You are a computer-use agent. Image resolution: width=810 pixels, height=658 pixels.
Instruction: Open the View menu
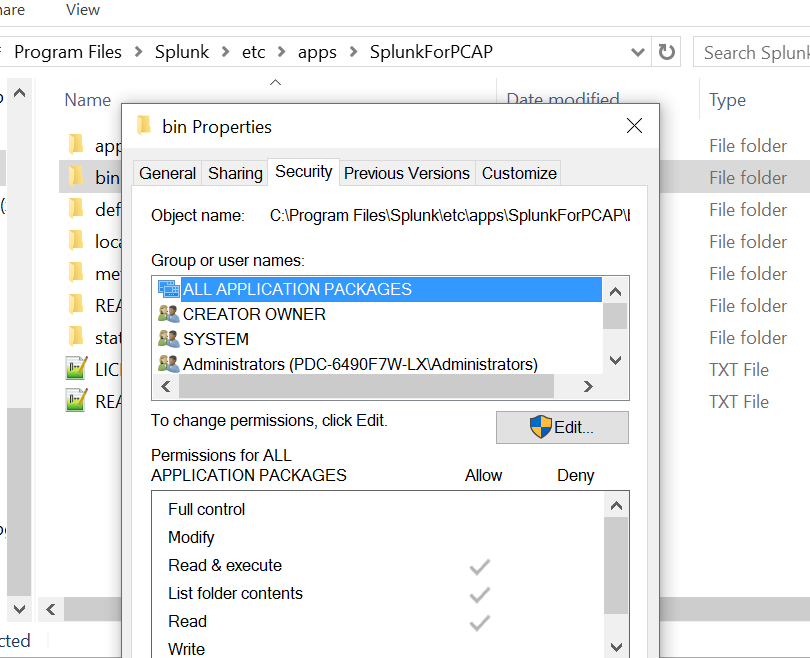tap(82, 10)
